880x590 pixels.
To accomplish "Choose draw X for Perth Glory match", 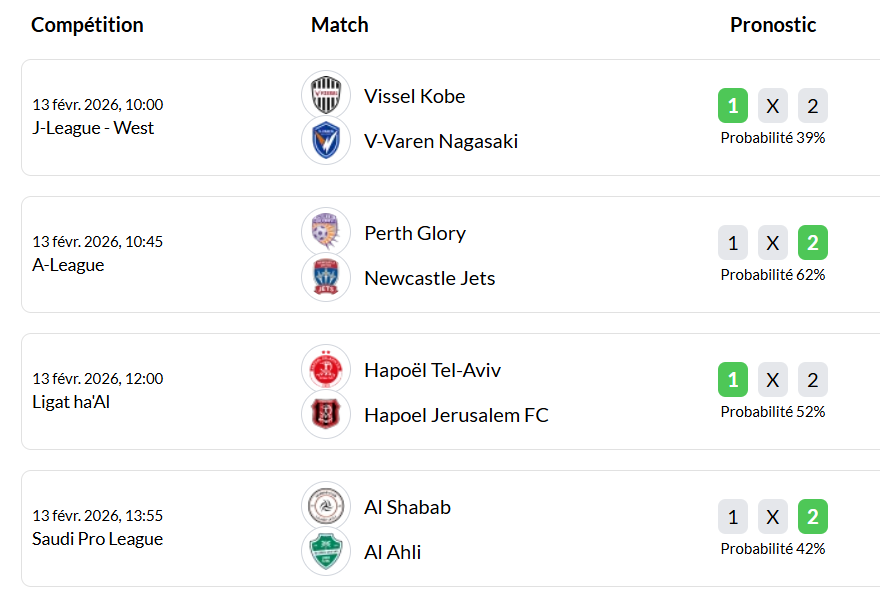I will pos(773,243).
